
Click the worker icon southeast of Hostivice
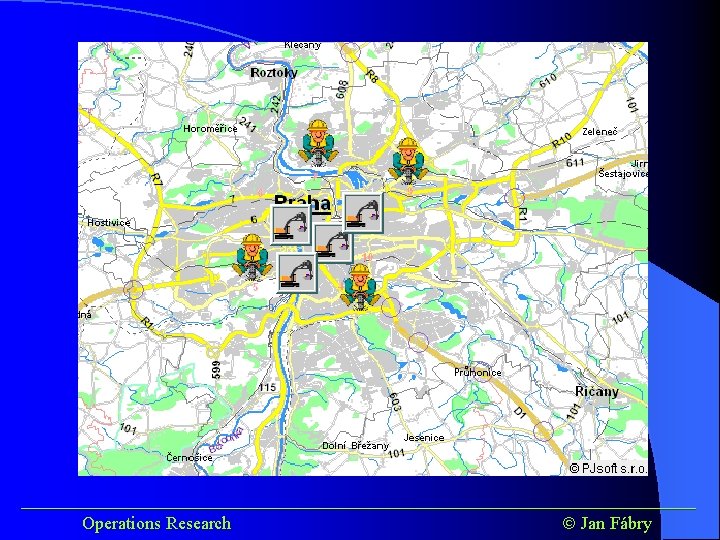point(252,256)
